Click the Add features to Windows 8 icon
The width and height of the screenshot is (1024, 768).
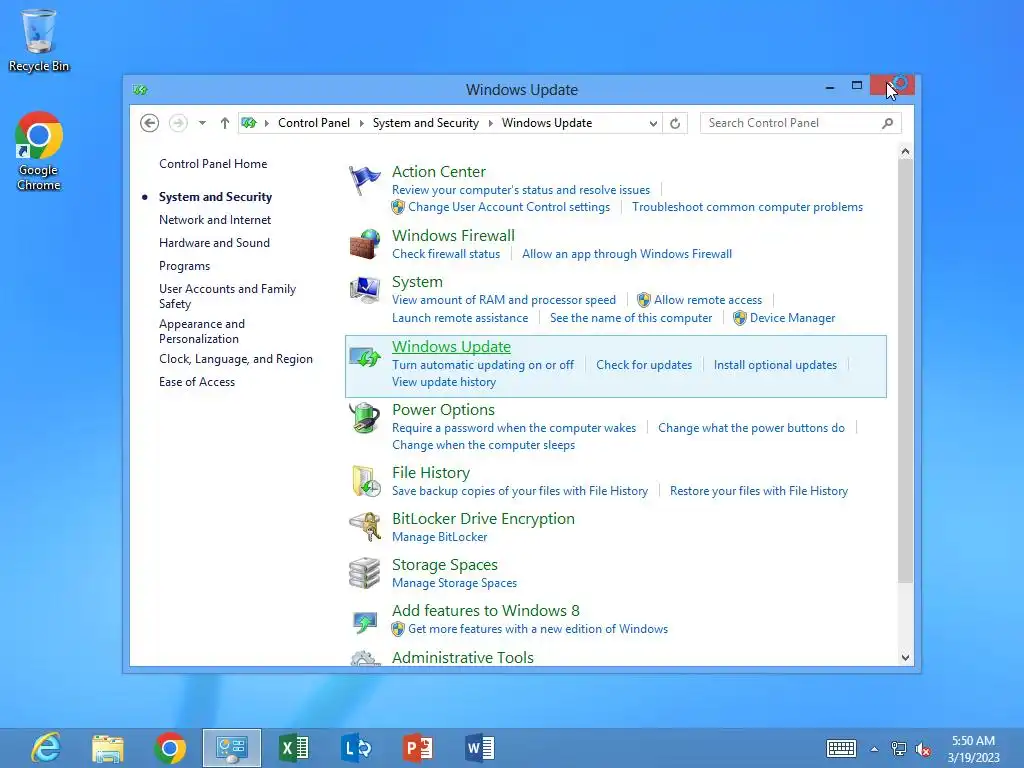click(x=364, y=621)
